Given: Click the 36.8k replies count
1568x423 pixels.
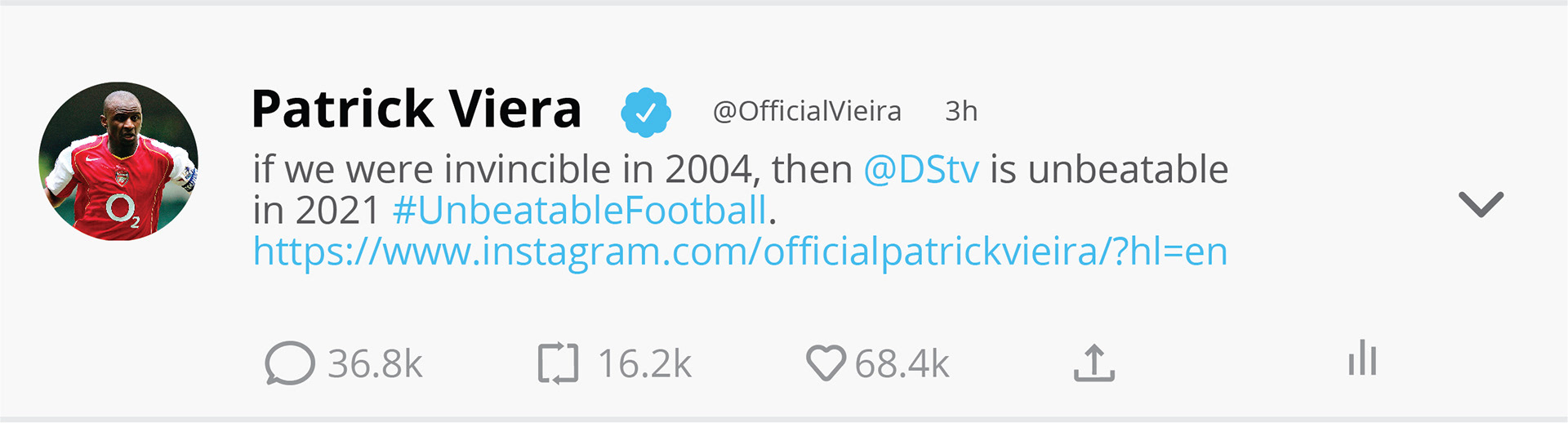Looking at the screenshot, I should [375, 364].
